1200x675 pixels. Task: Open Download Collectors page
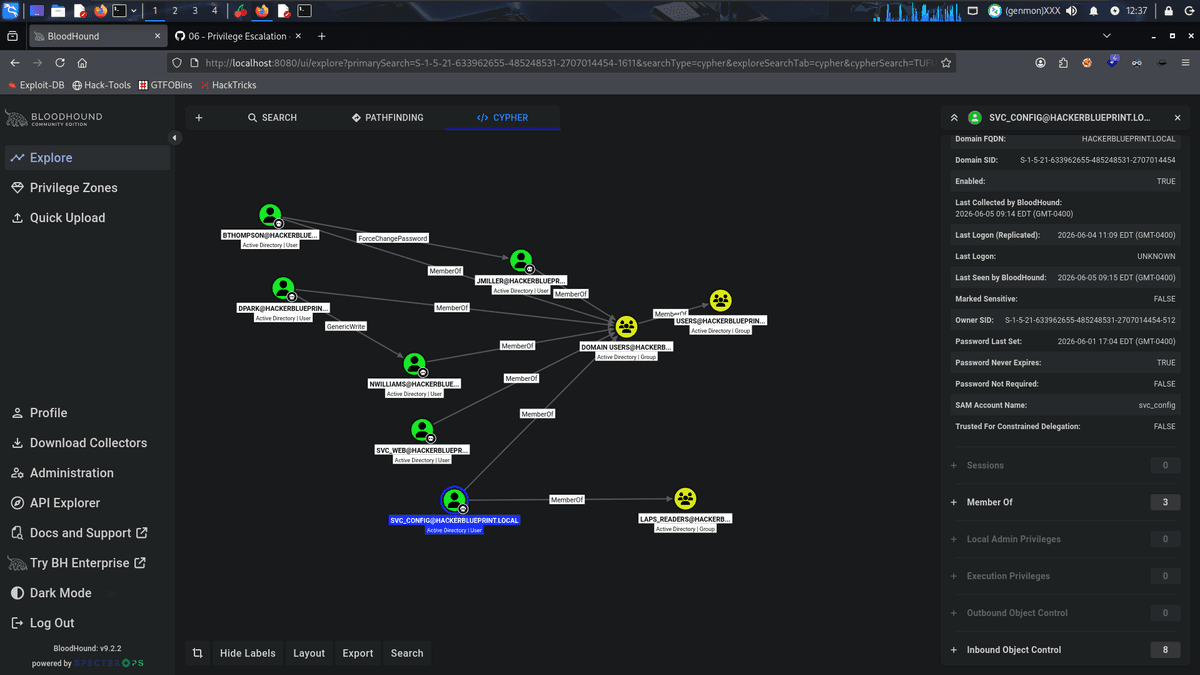coord(86,443)
